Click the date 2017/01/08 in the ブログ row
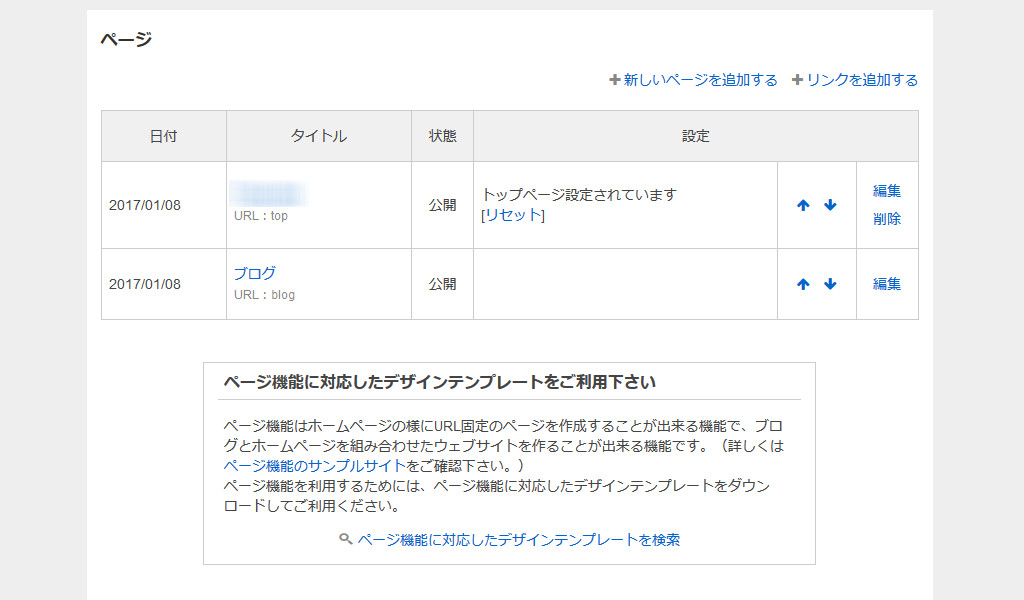 [144, 284]
